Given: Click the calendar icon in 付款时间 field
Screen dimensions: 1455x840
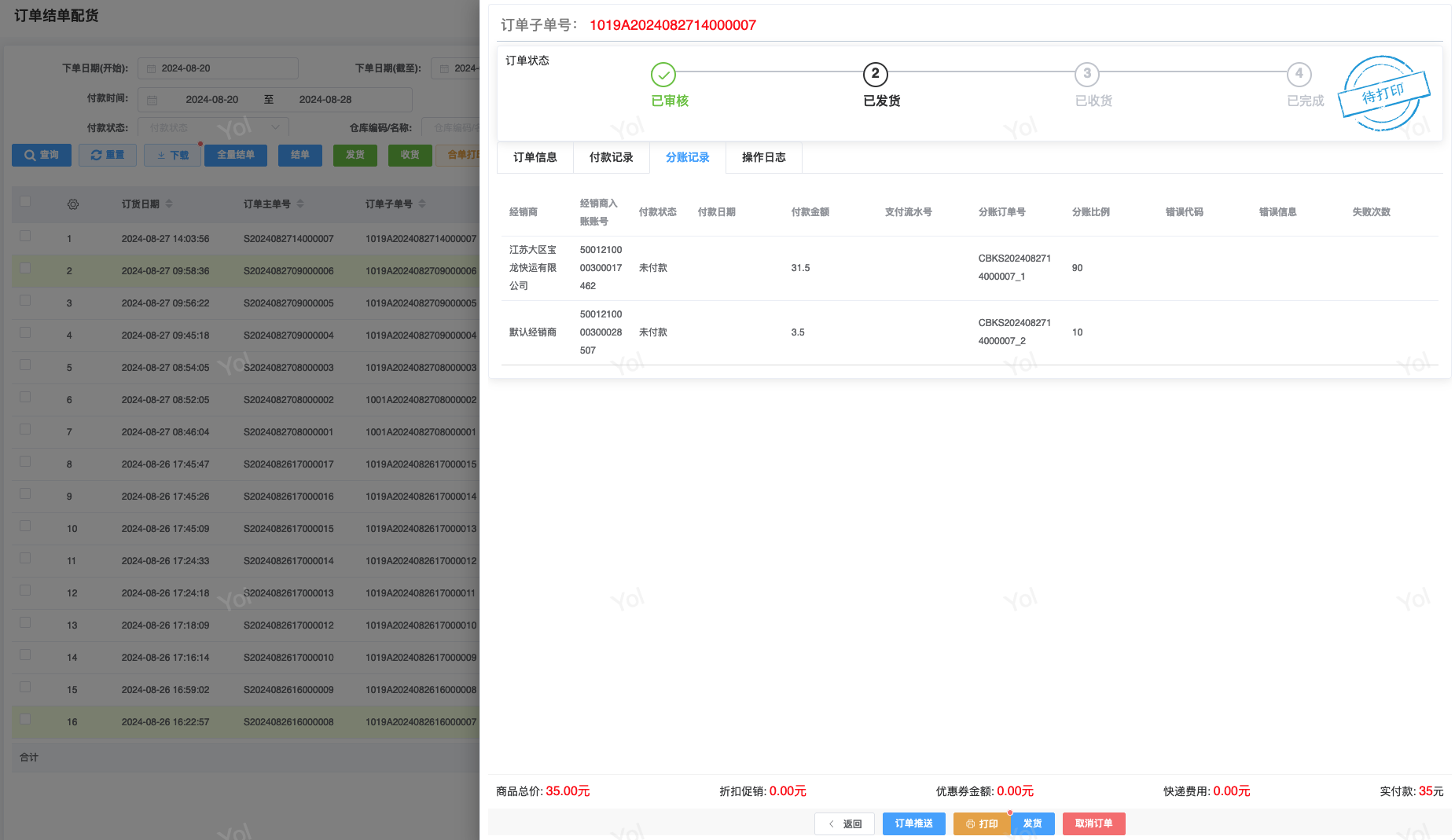Looking at the screenshot, I should click(152, 100).
